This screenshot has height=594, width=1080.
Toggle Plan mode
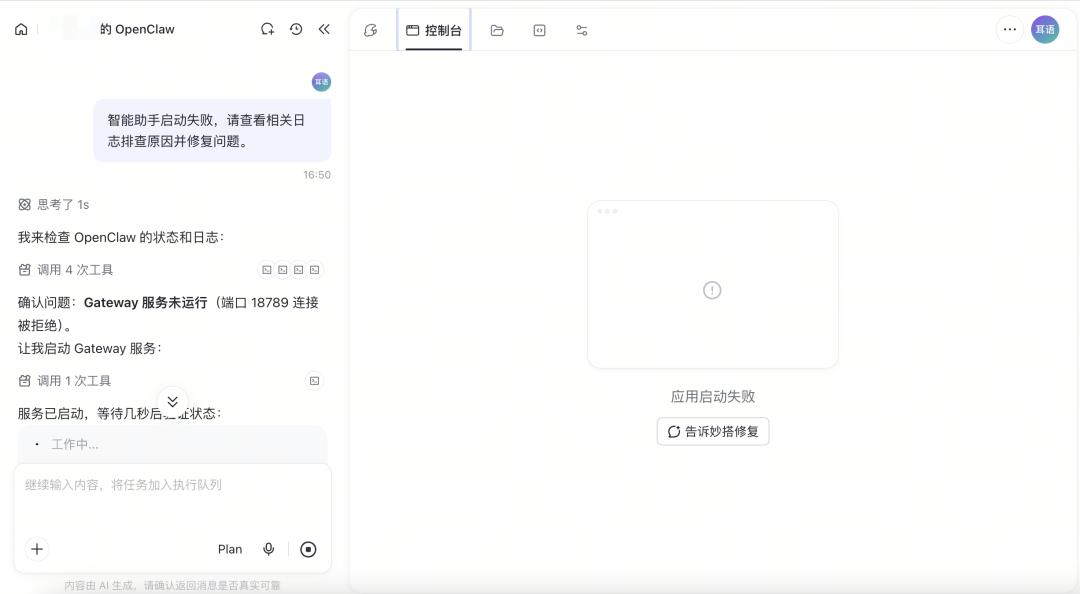[x=230, y=549]
